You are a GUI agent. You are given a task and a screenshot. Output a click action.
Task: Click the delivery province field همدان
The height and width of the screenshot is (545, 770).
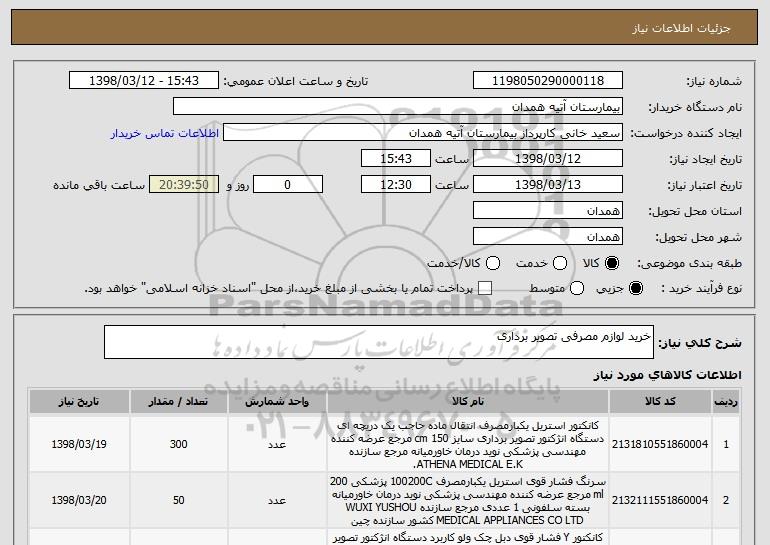tap(548, 210)
